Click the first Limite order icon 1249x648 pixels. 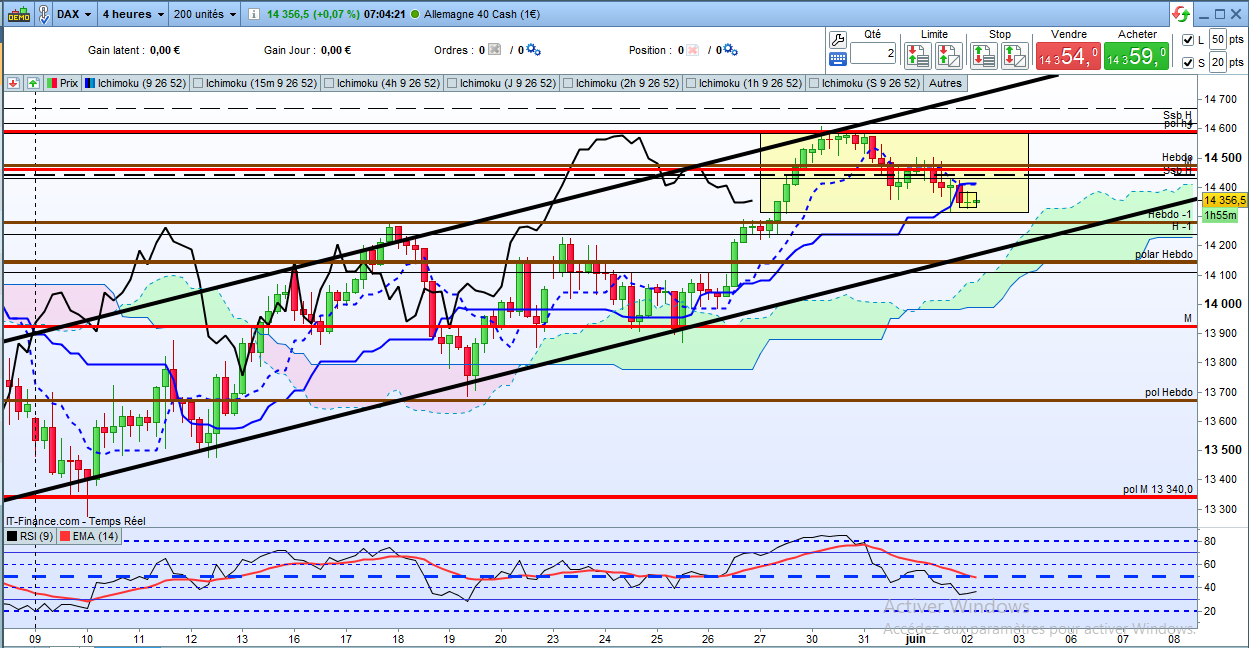pyautogui.click(x=919, y=56)
